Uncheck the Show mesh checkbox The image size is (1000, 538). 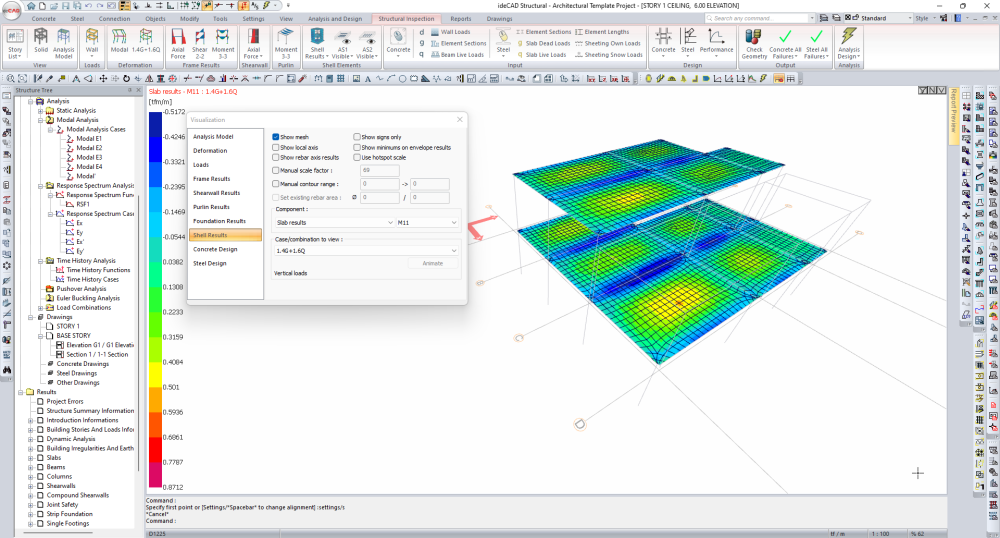[276, 136]
